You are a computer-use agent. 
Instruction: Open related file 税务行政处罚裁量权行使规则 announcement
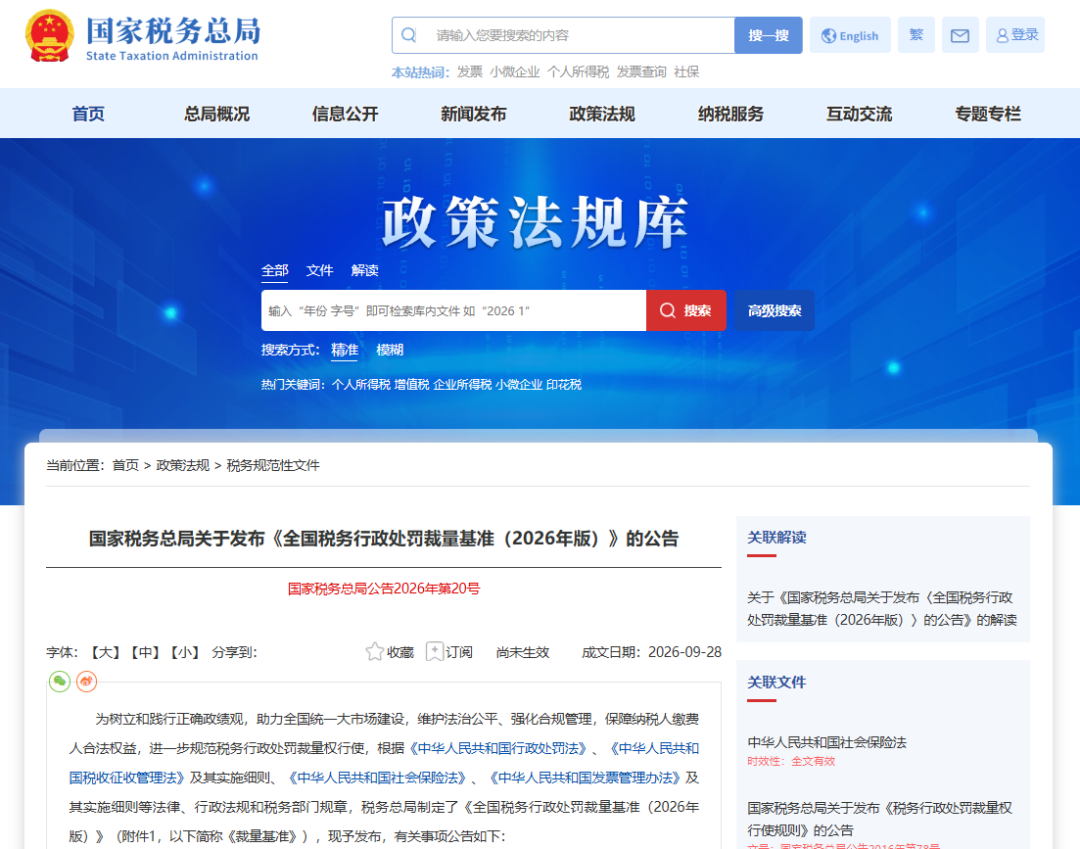click(880, 819)
